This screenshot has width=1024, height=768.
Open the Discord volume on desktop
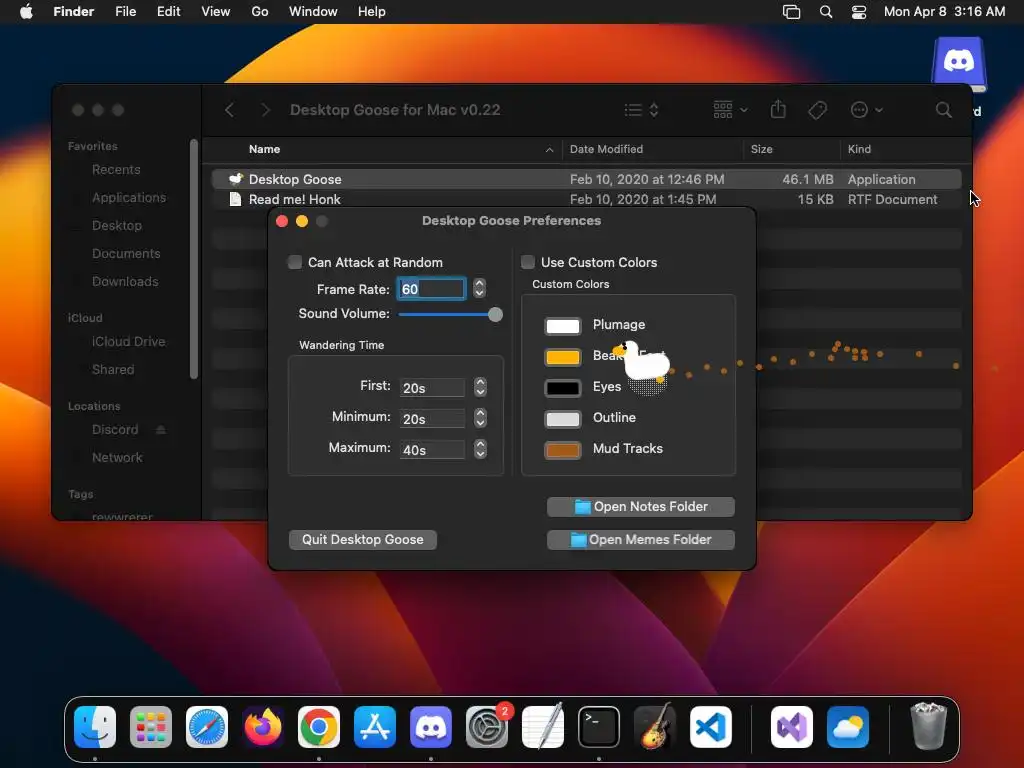pyautogui.click(x=959, y=65)
